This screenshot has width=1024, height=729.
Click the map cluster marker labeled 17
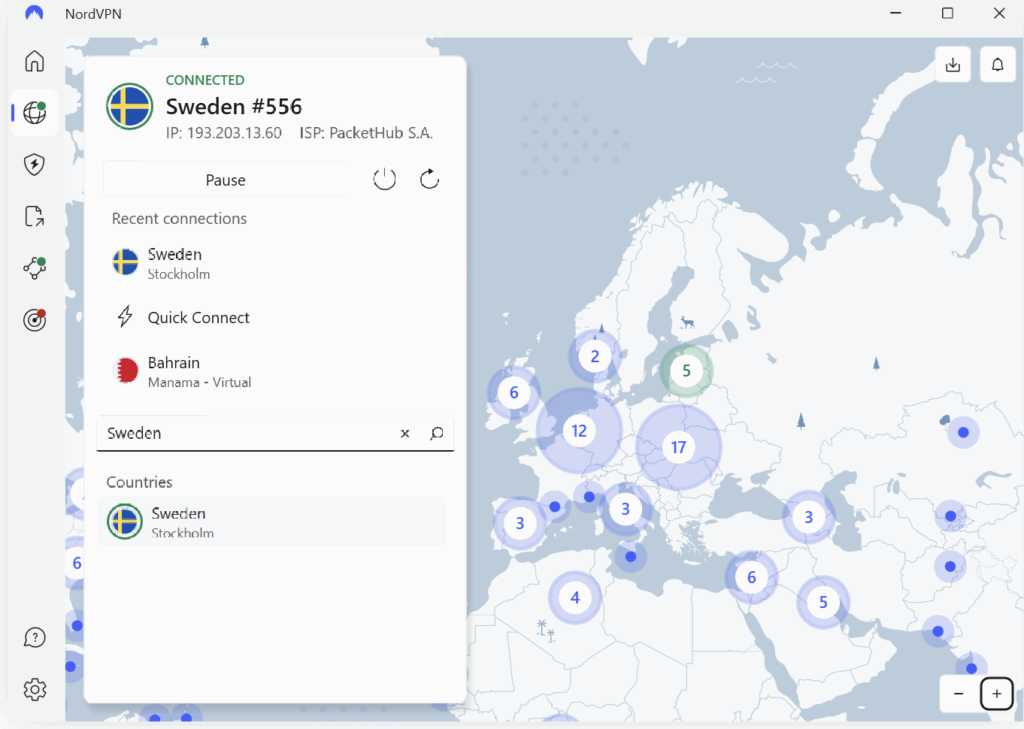(679, 447)
